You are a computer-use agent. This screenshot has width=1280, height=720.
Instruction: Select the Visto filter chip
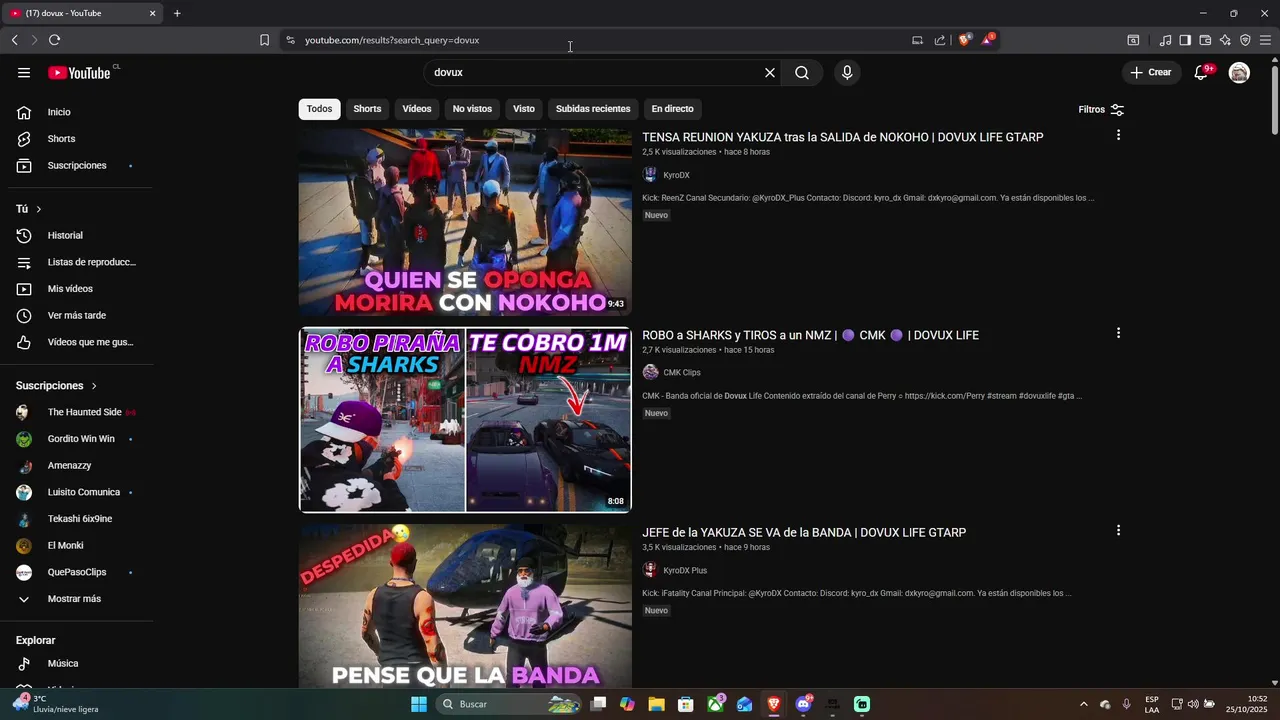(x=524, y=109)
